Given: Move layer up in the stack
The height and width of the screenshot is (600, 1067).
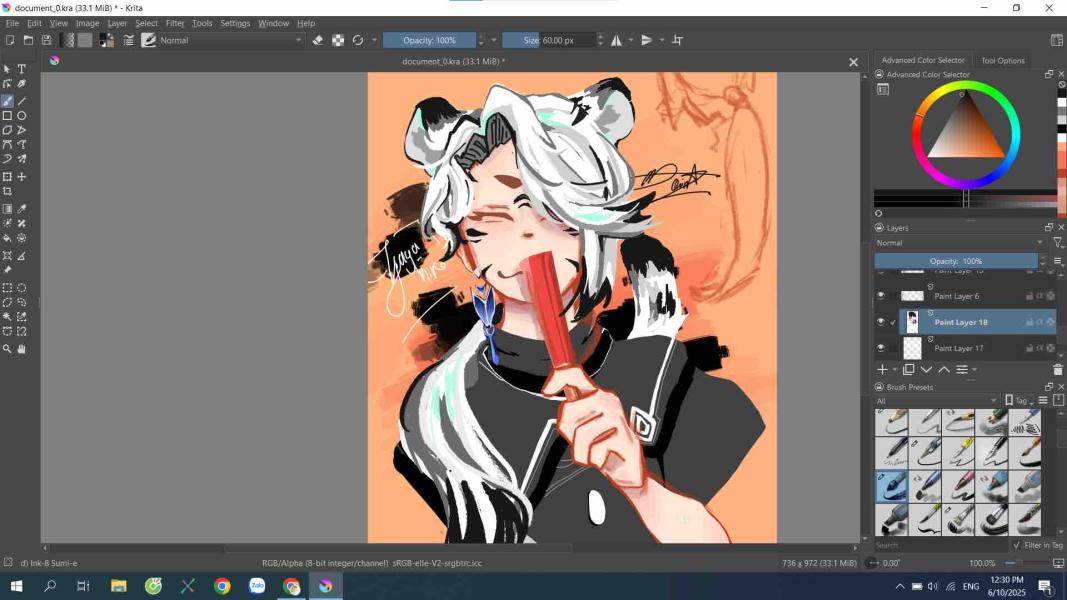Looking at the screenshot, I should 944,369.
